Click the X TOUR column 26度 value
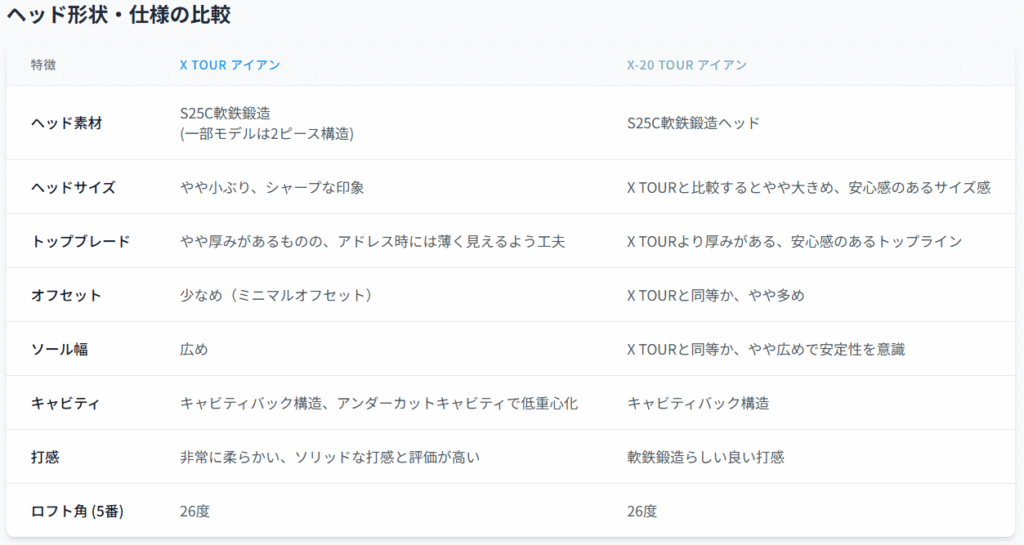Image resolution: width=1024 pixels, height=545 pixels. [195, 511]
